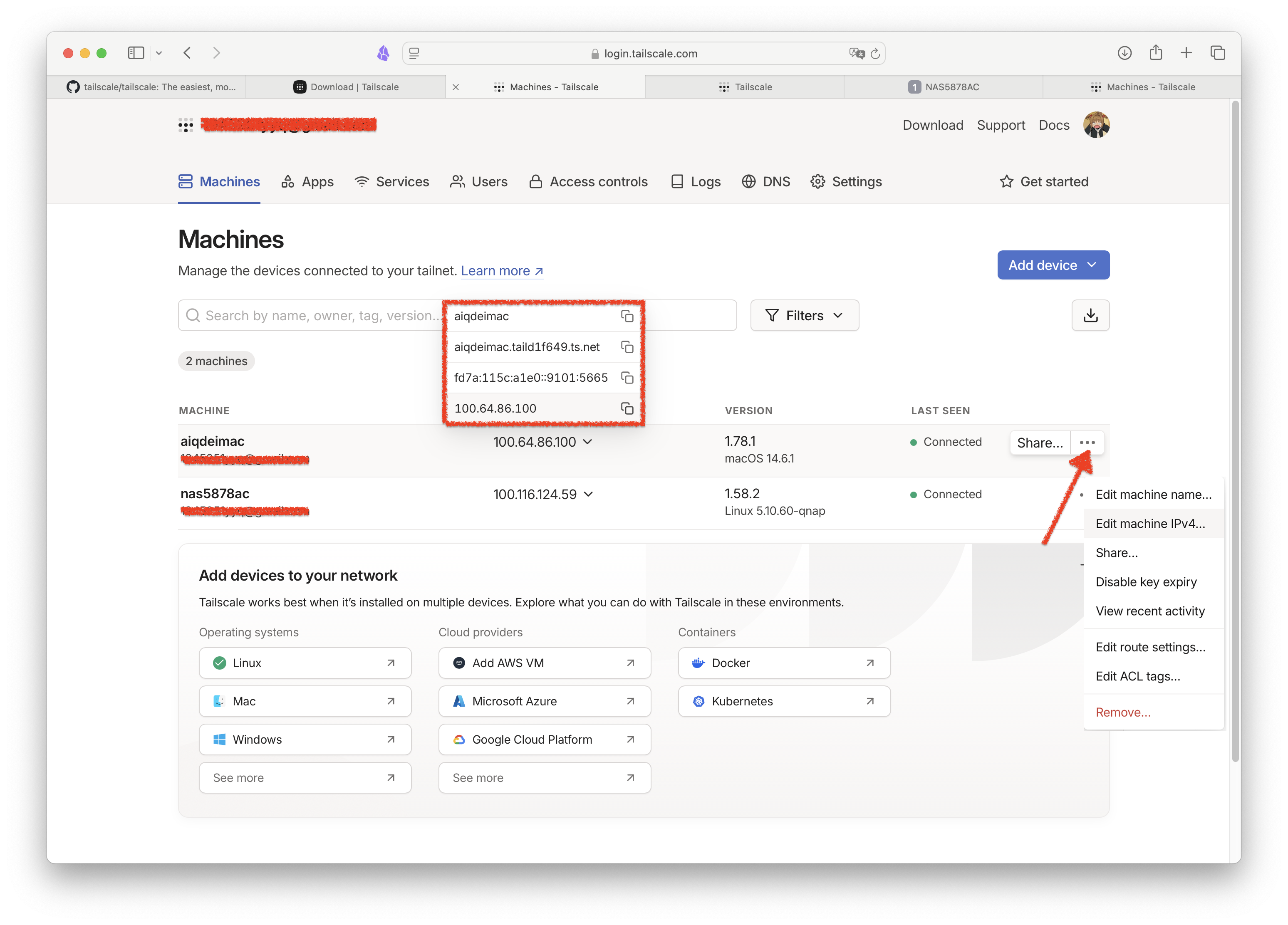Open the Docker container guide
Image resolution: width=1288 pixels, height=925 pixels.
pyautogui.click(x=784, y=663)
